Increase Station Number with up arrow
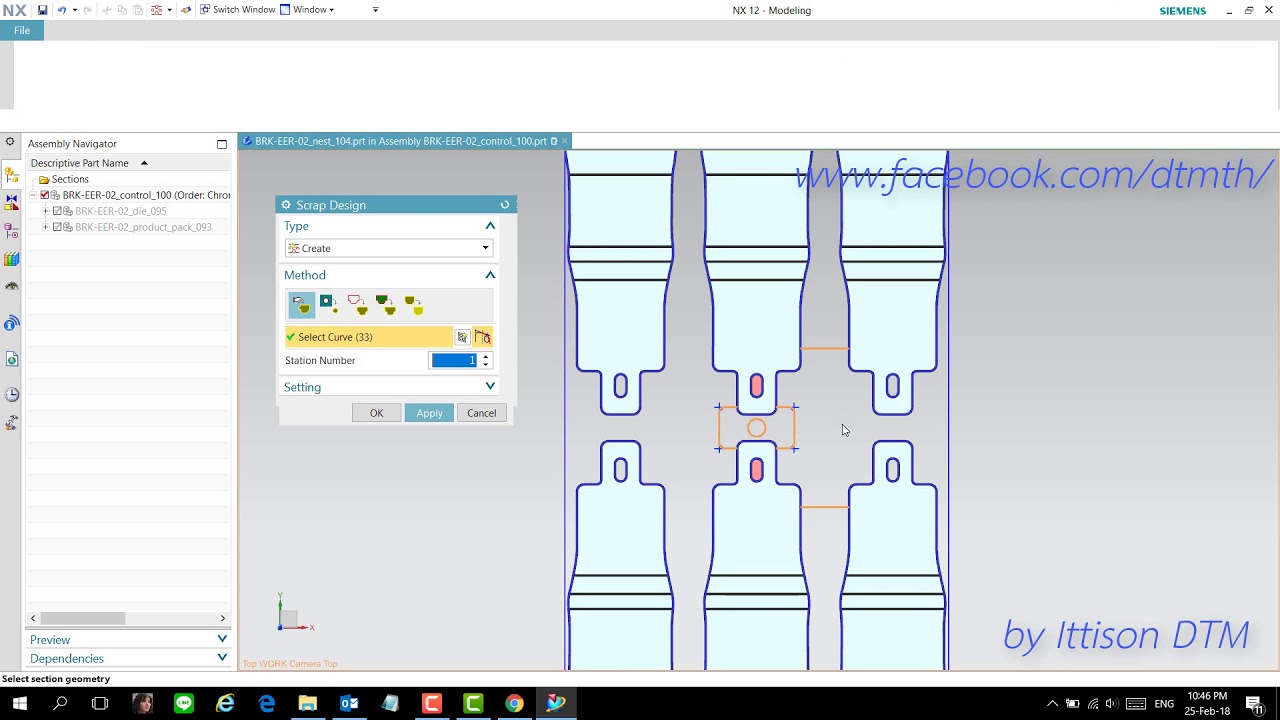The image size is (1280, 720). click(x=486, y=356)
